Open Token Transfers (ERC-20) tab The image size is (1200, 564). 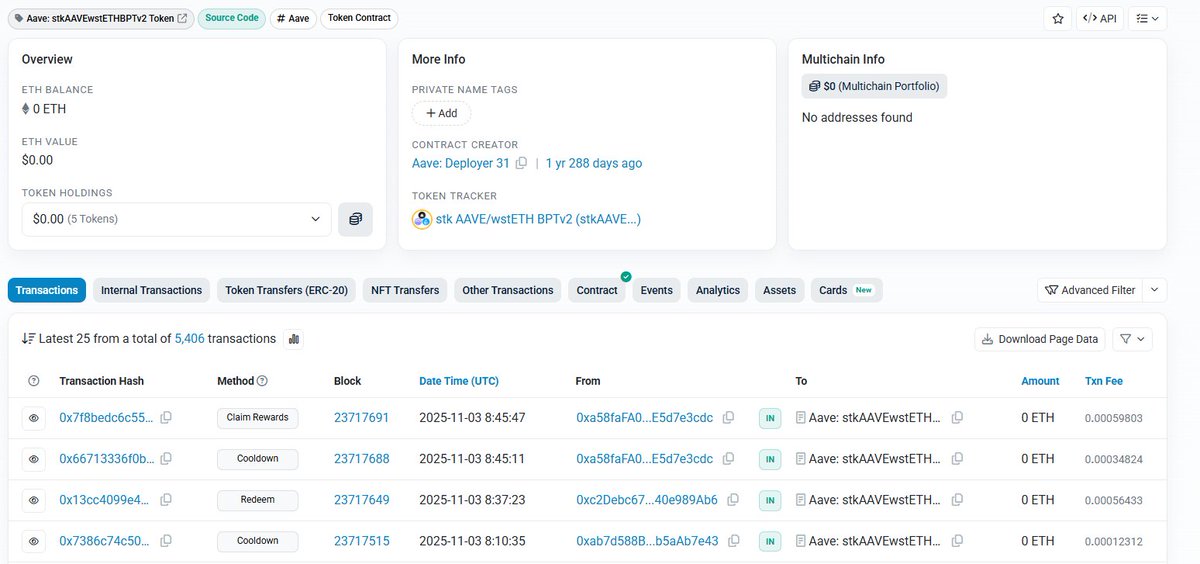(286, 290)
